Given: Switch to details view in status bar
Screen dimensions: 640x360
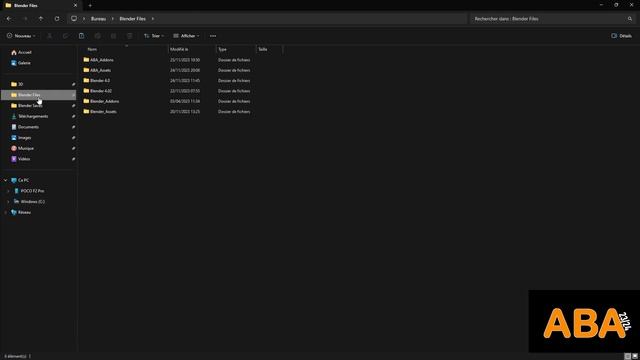Looking at the screenshot, I should pyautogui.click(x=627, y=356).
